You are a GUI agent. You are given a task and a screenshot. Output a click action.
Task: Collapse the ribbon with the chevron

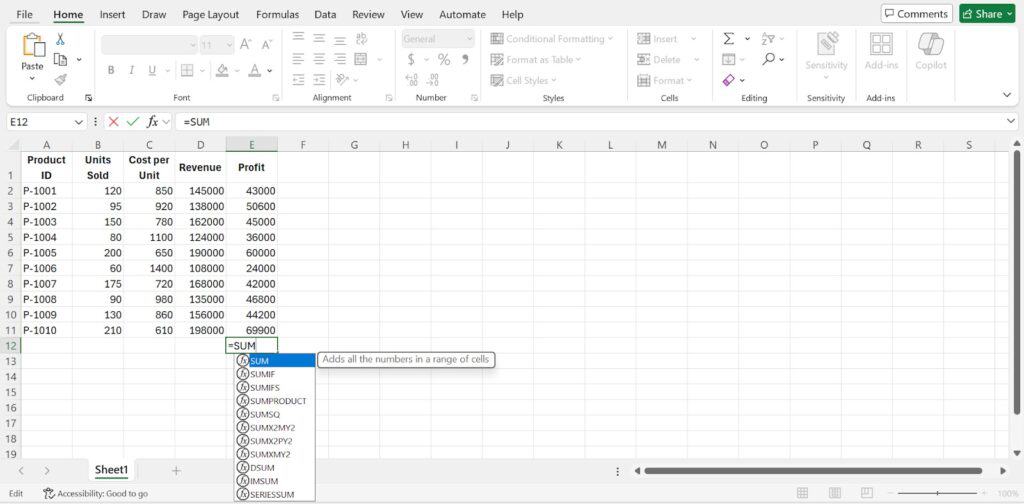click(x=1006, y=95)
